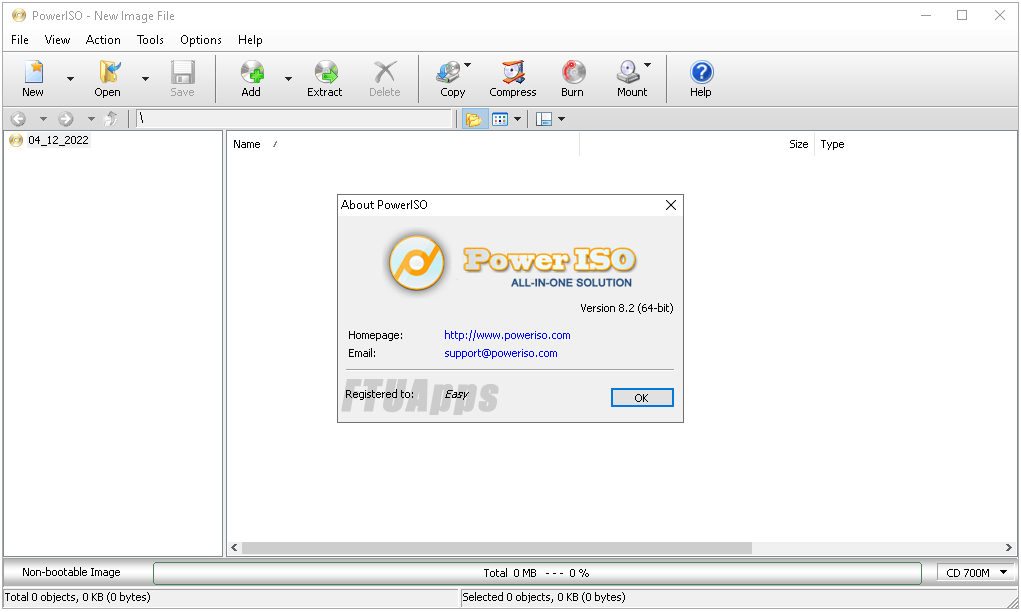The width and height of the screenshot is (1021, 612).
Task: Click the scrollbar left arrow
Action: pyautogui.click(x=234, y=548)
